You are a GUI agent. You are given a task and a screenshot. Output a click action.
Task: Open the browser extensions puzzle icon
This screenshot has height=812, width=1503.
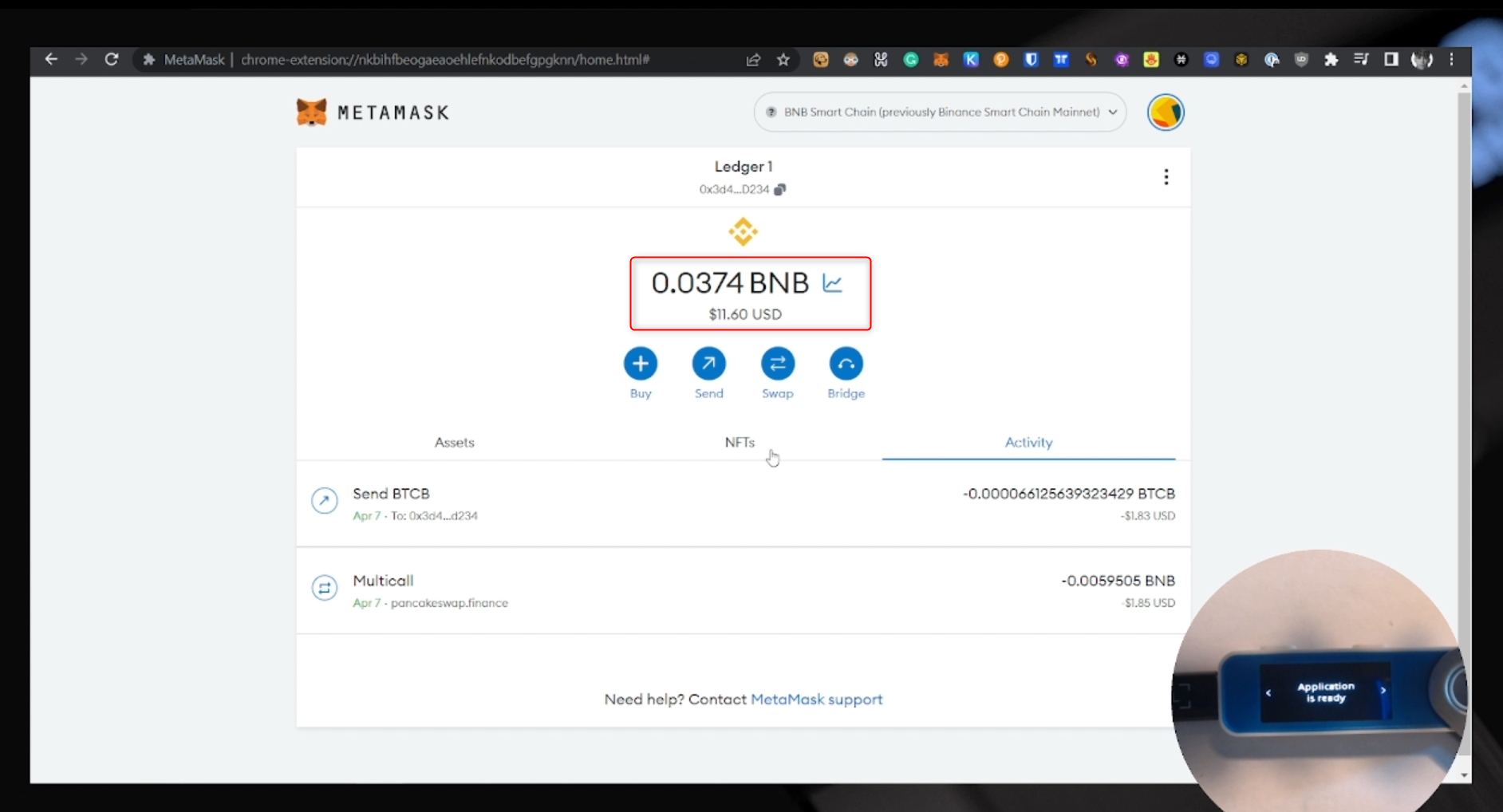[1331, 60]
